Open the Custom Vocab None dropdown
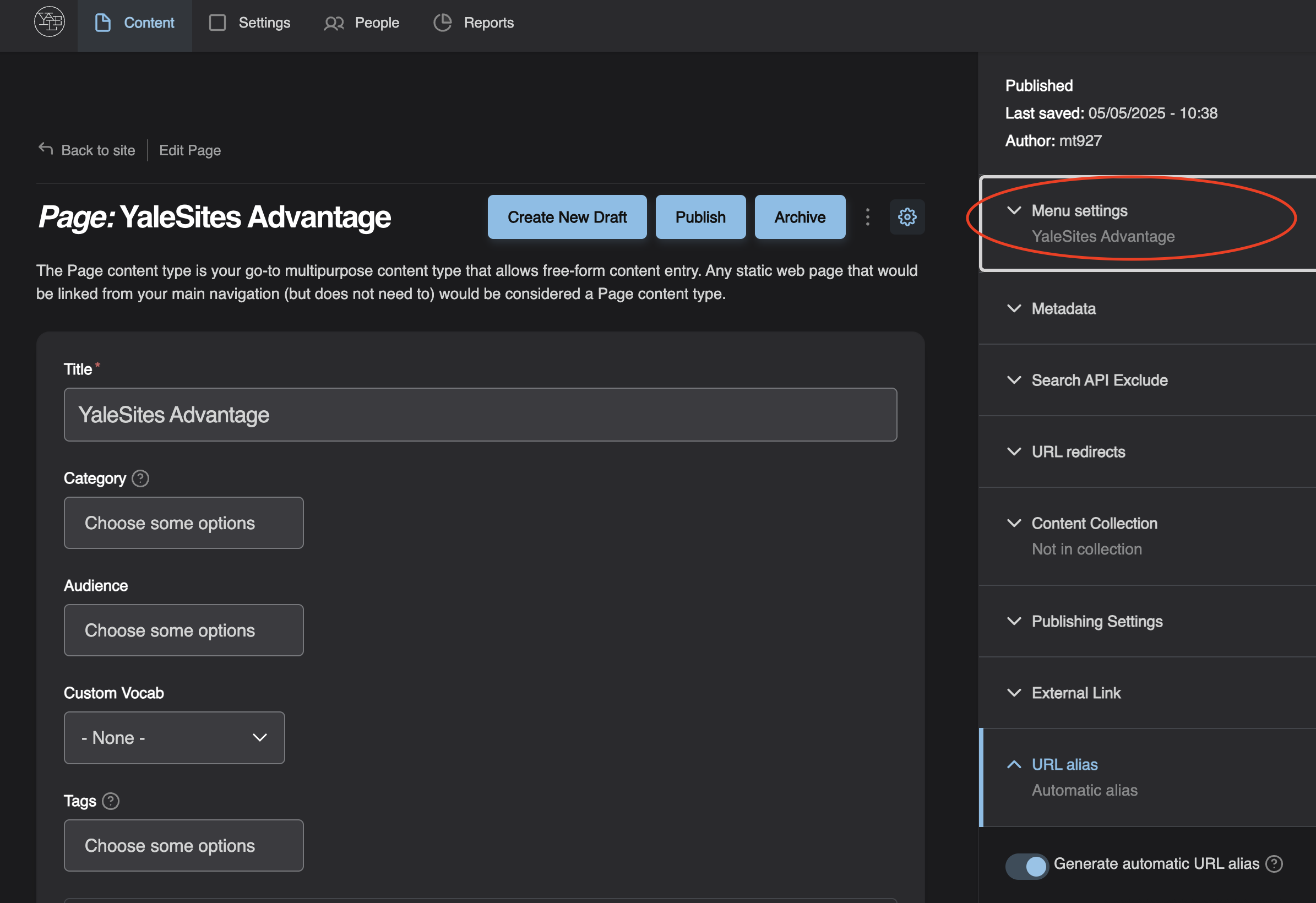Image resolution: width=1316 pixels, height=903 pixels. (175, 737)
